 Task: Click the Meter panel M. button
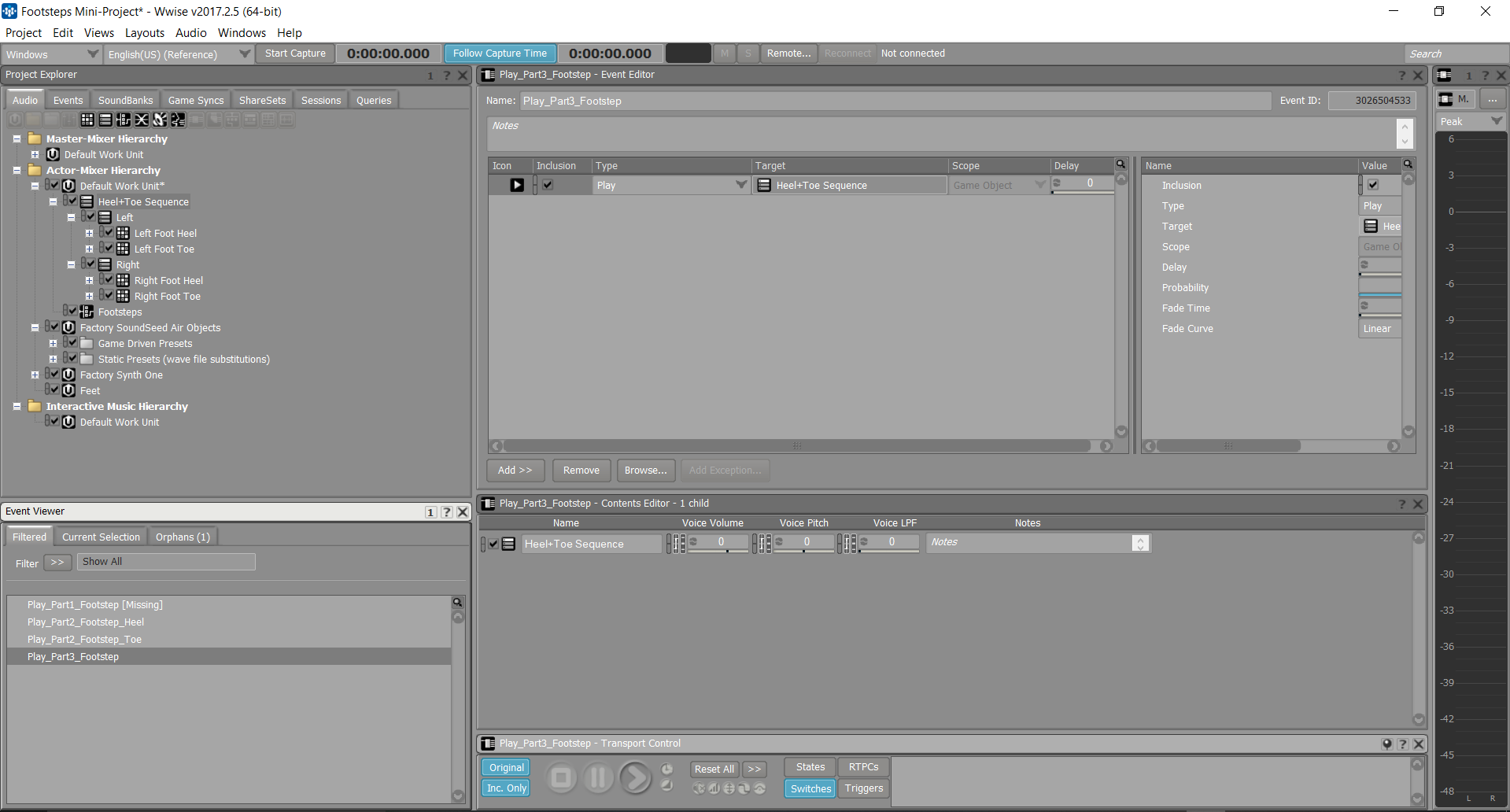tap(1456, 99)
